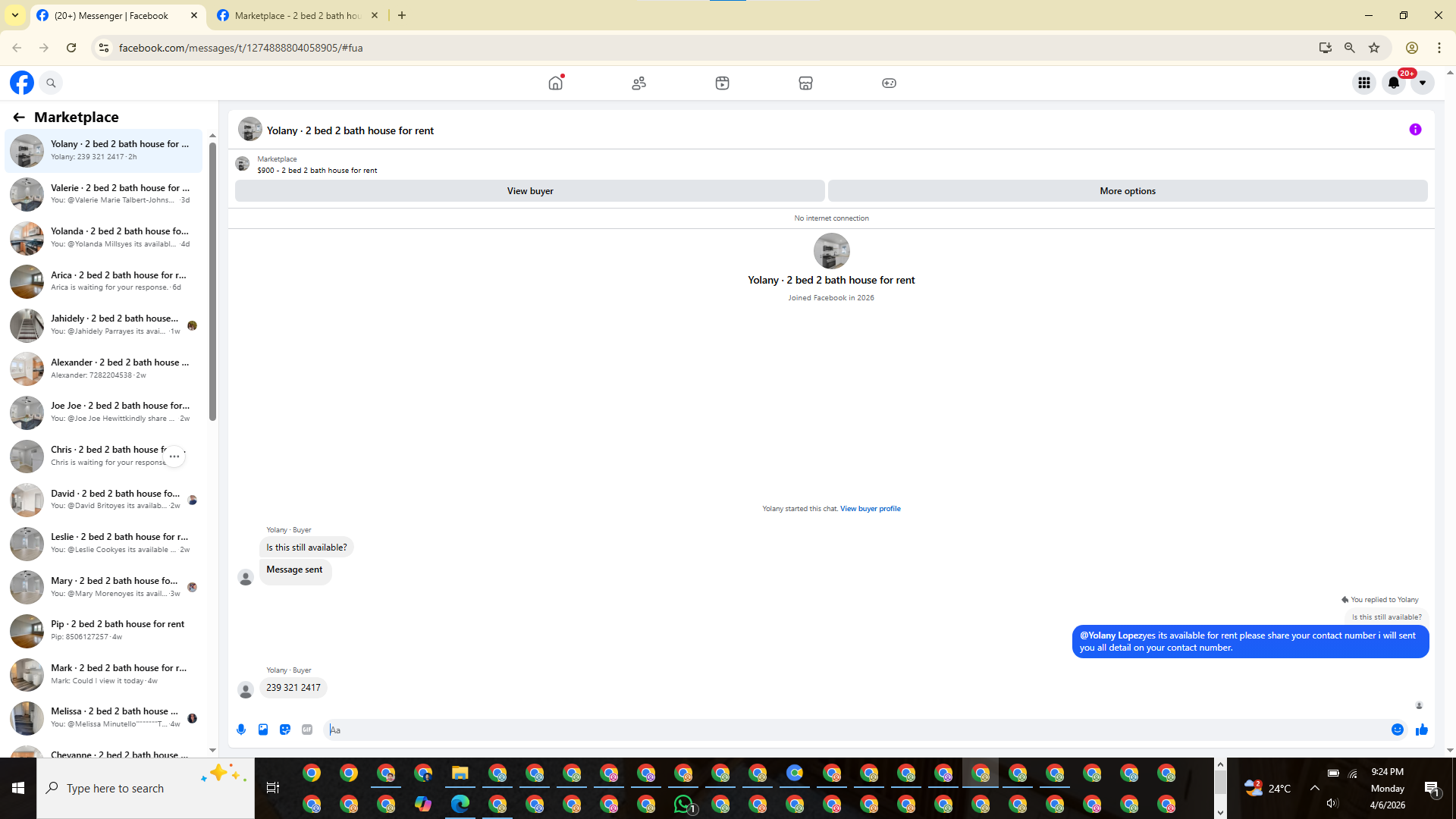Record a voice clip with microphone icon
Screen dimensions: 1456x819
point(241,730)
